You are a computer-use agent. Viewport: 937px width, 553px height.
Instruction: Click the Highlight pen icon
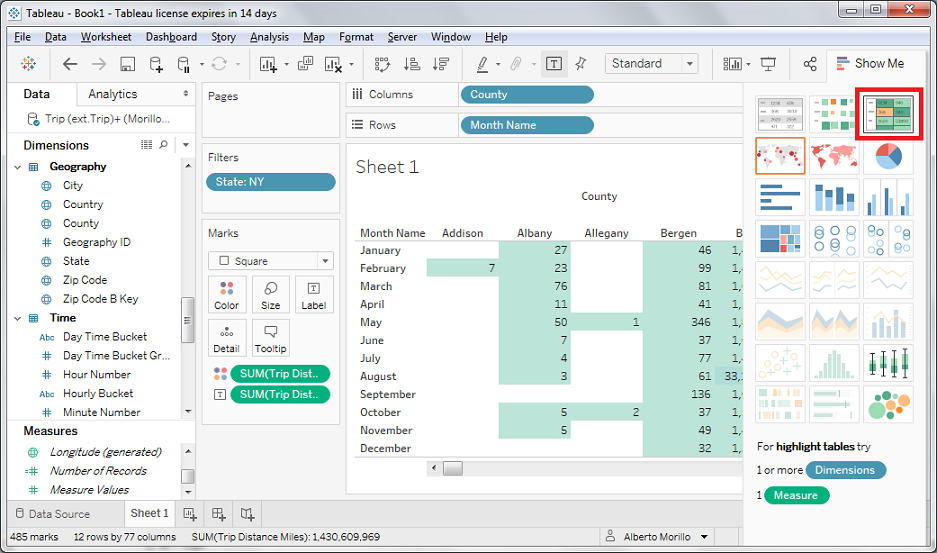(x=482, y=64)
